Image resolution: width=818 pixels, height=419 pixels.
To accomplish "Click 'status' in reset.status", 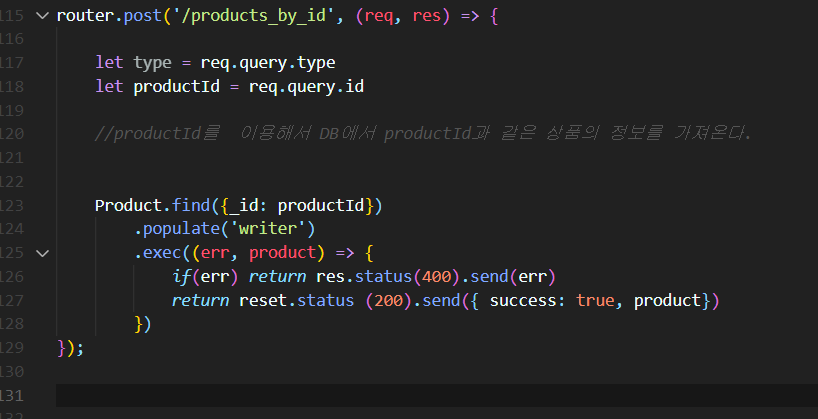I will tap(326, 301).
